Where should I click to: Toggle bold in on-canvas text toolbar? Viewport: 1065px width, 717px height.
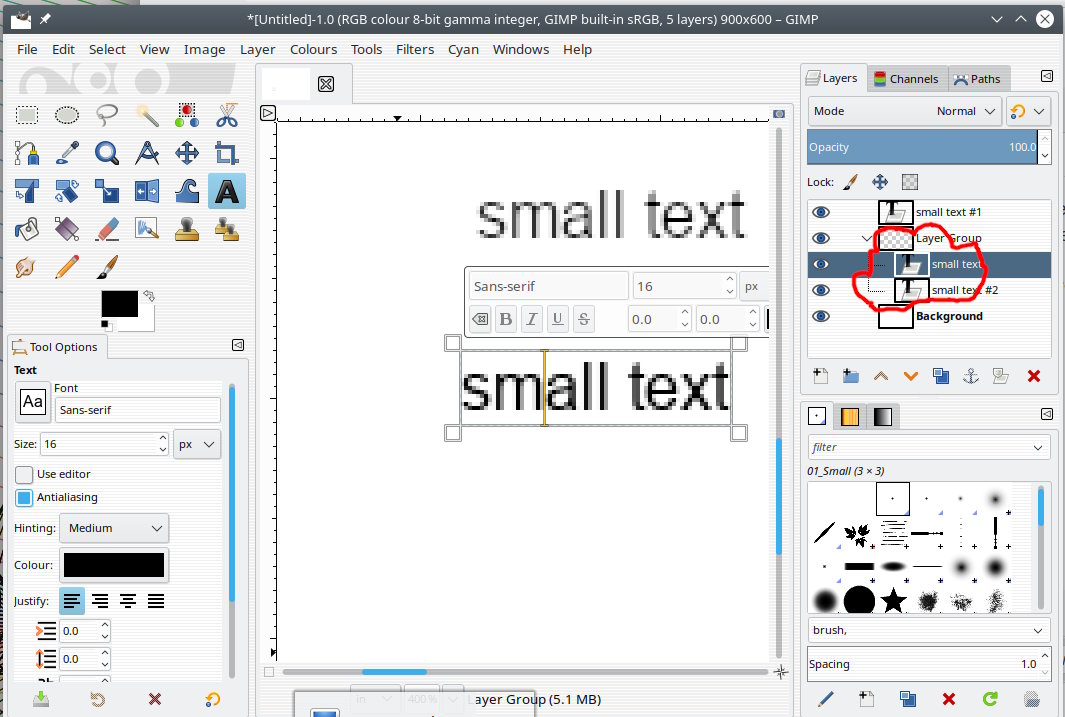(x=506, y=319)
